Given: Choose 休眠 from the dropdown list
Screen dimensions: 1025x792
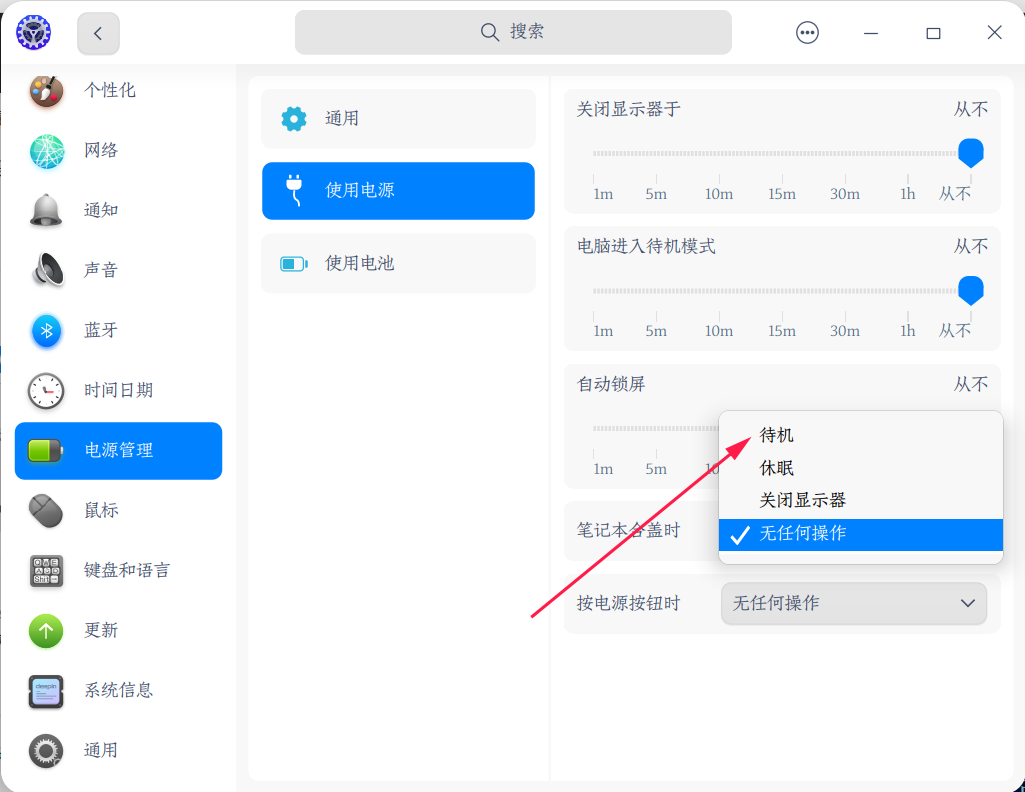Looking at the screenshot, I should [860, 468].
